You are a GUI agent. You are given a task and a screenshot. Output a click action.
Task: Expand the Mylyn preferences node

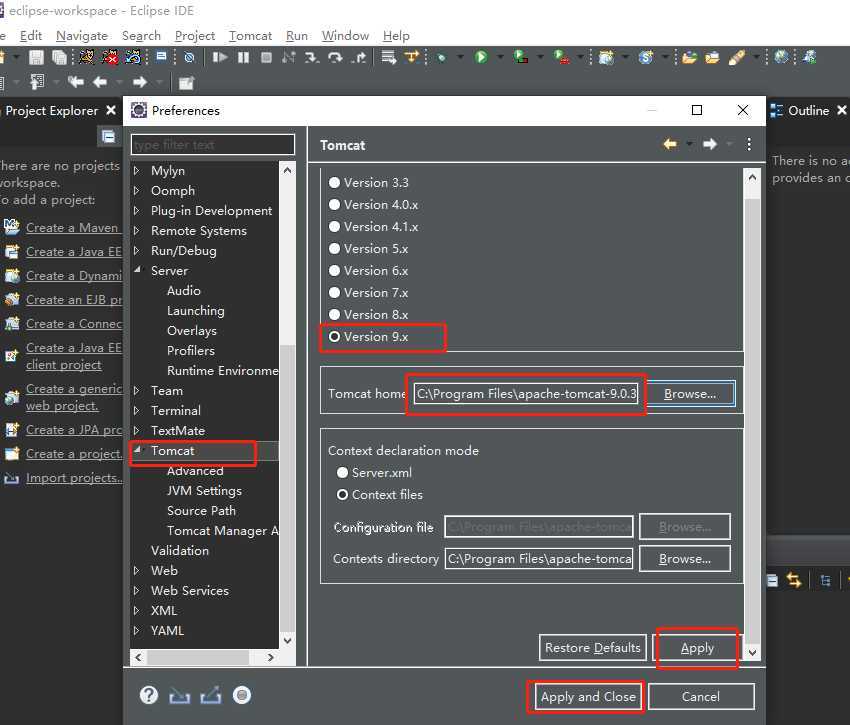click(x=137, y=171)
